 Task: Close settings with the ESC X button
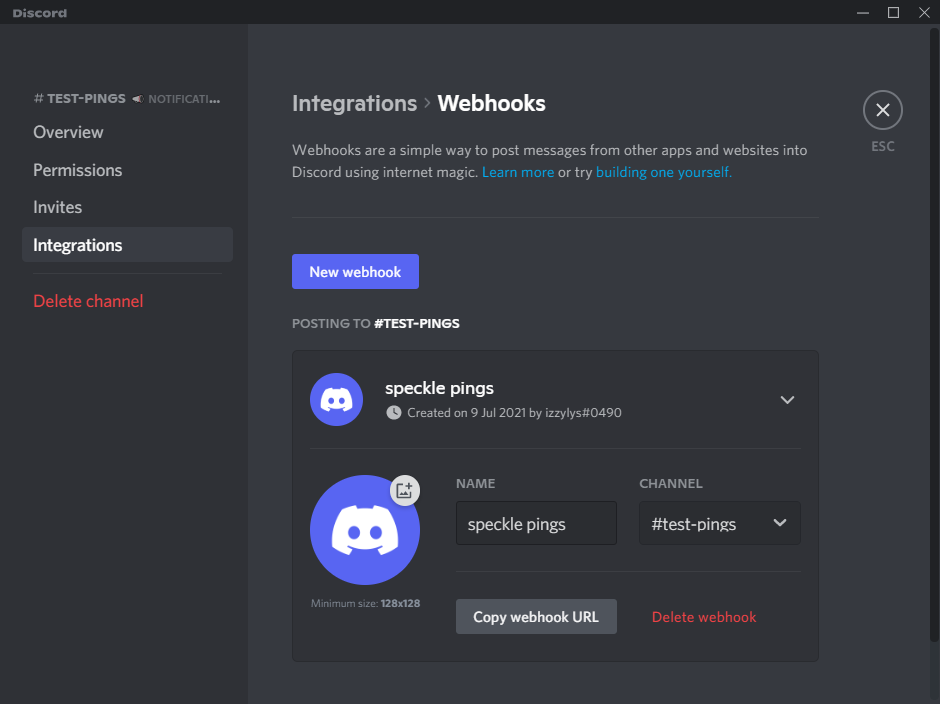click(882, 110)
